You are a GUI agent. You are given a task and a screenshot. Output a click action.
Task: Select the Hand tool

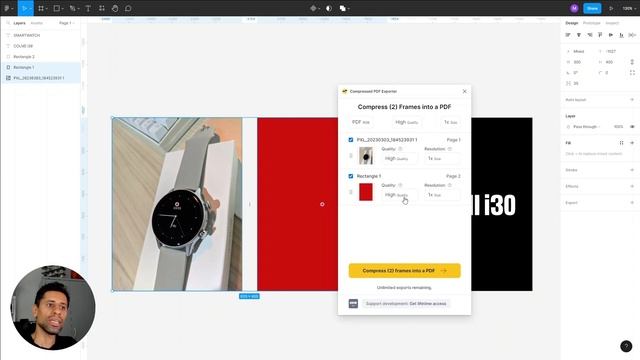pyautogui.click(x=115, y=8)
